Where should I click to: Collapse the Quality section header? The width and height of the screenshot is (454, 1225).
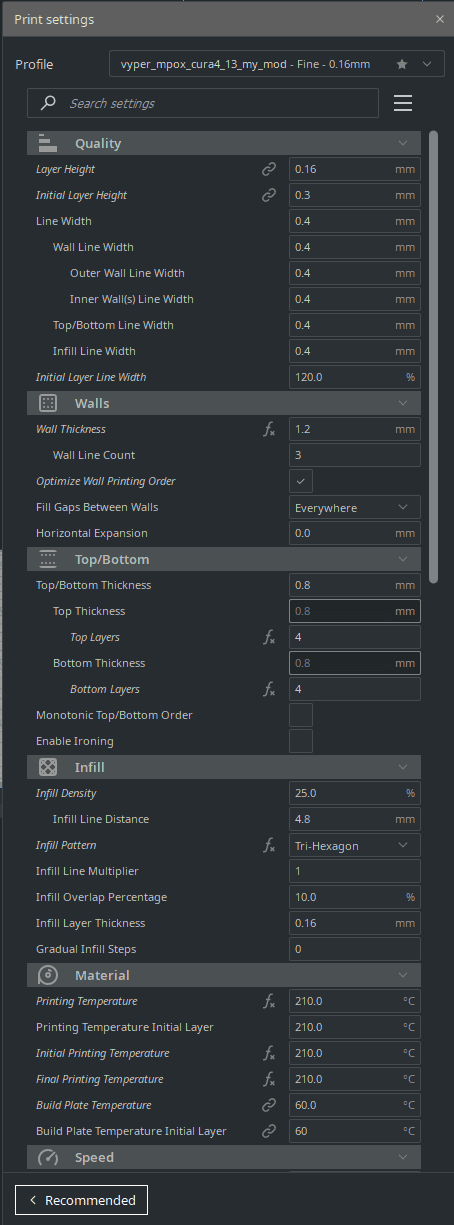[x=224, y=143]
